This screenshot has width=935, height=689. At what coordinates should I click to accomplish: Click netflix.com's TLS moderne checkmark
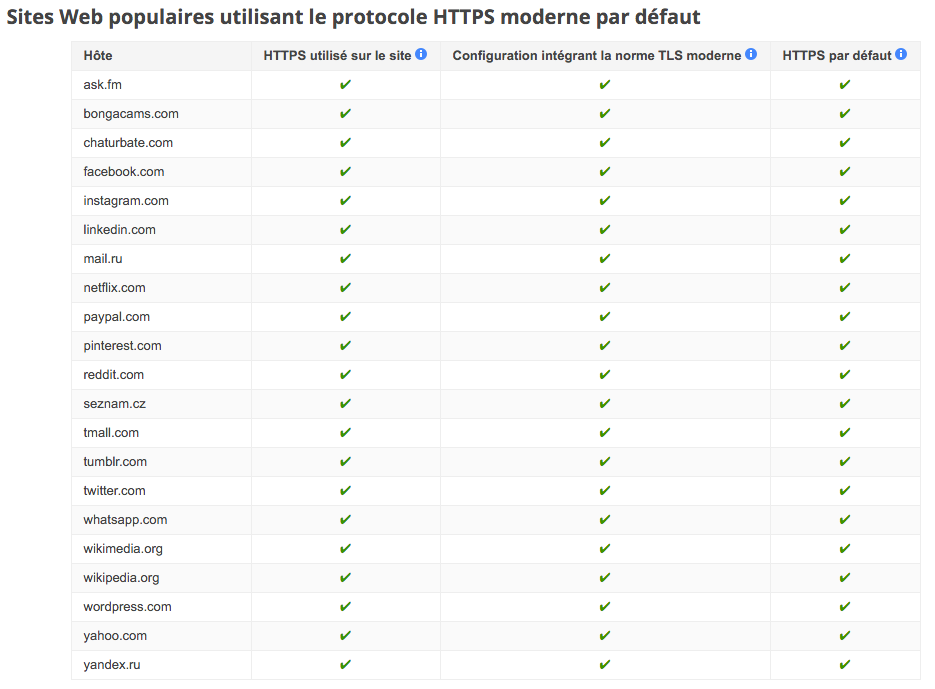click(605, 288)
